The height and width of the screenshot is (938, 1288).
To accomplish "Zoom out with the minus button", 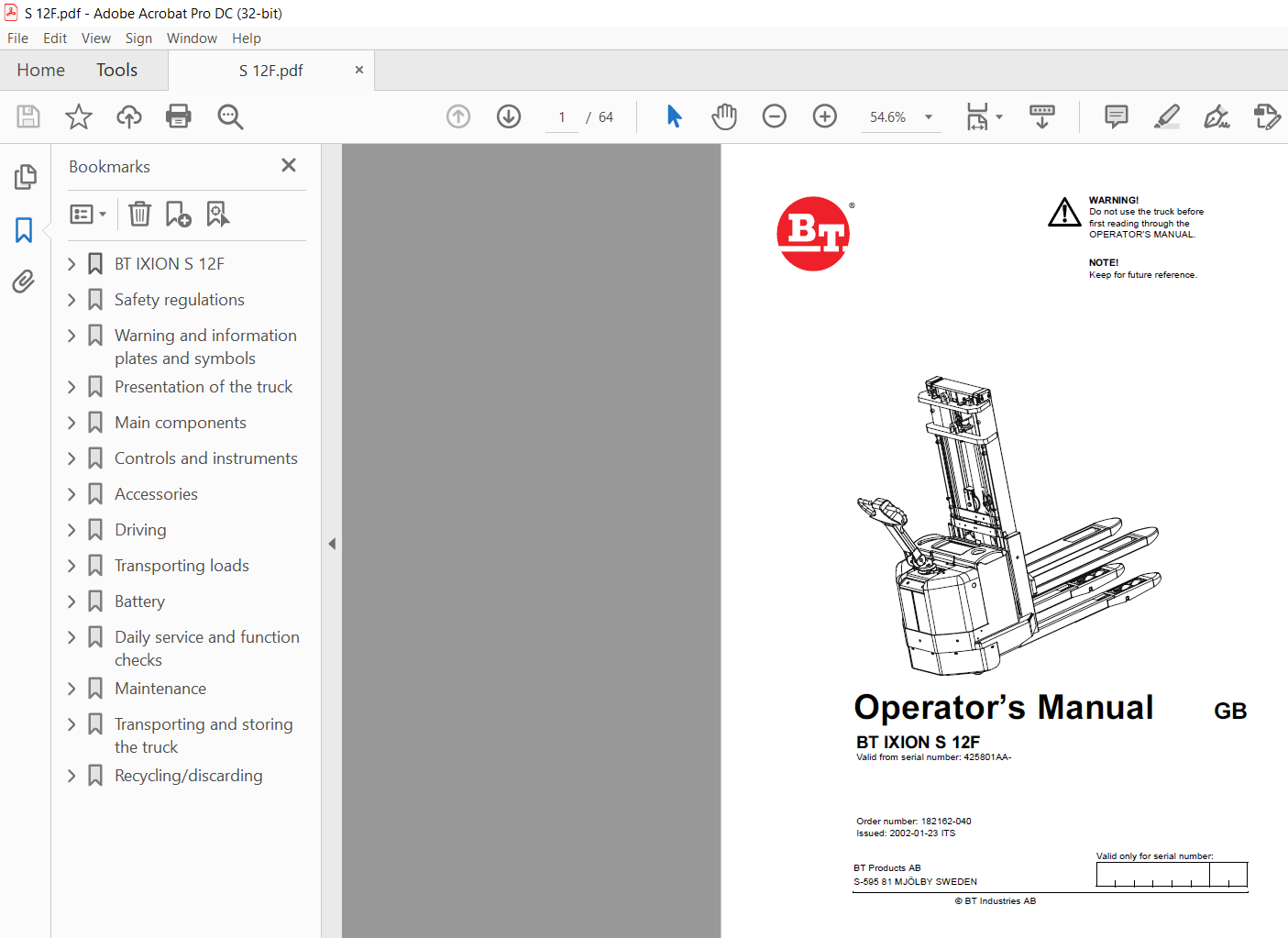I will tap(775, 116).
